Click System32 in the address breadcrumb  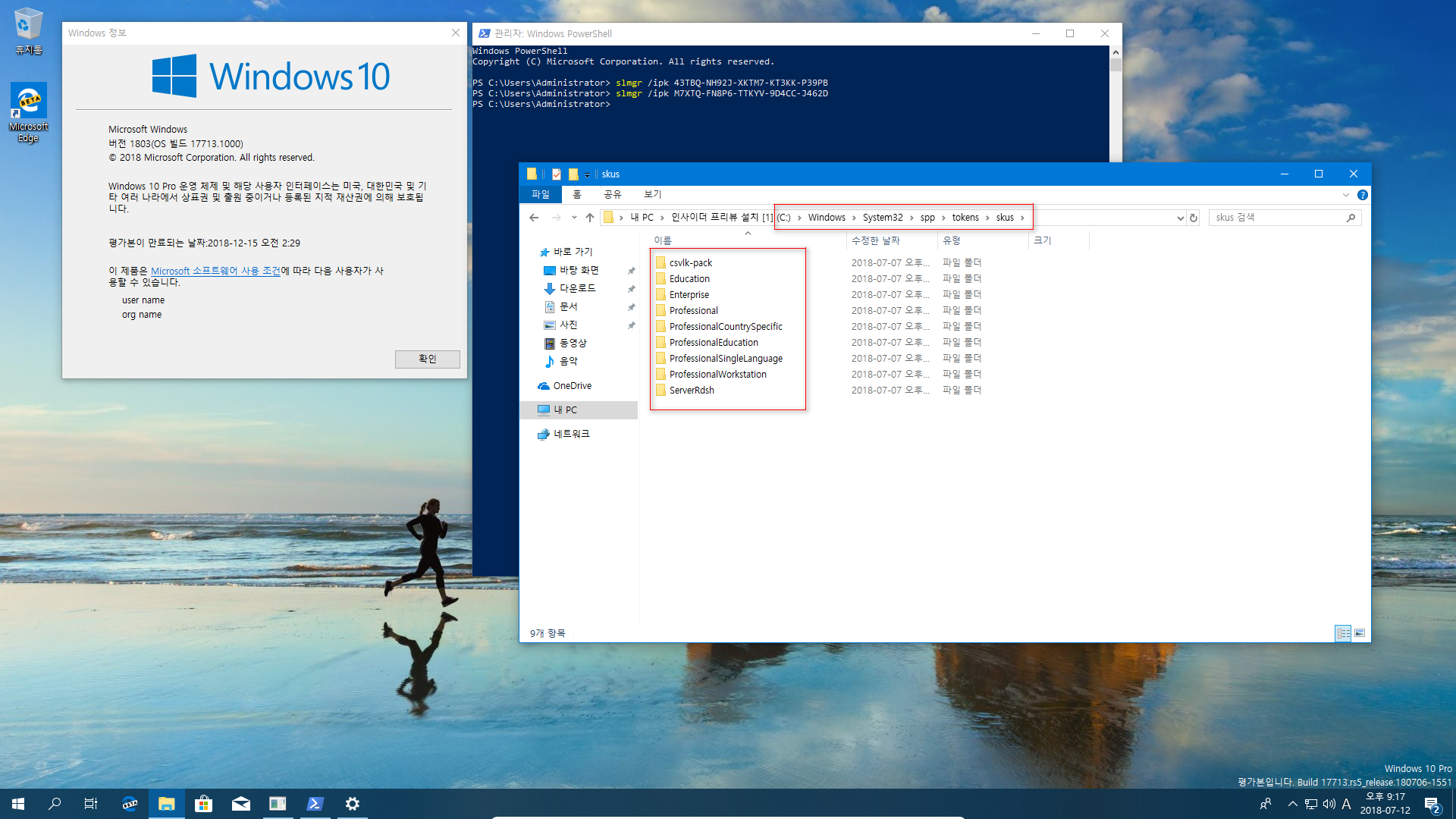click(883, 218)
